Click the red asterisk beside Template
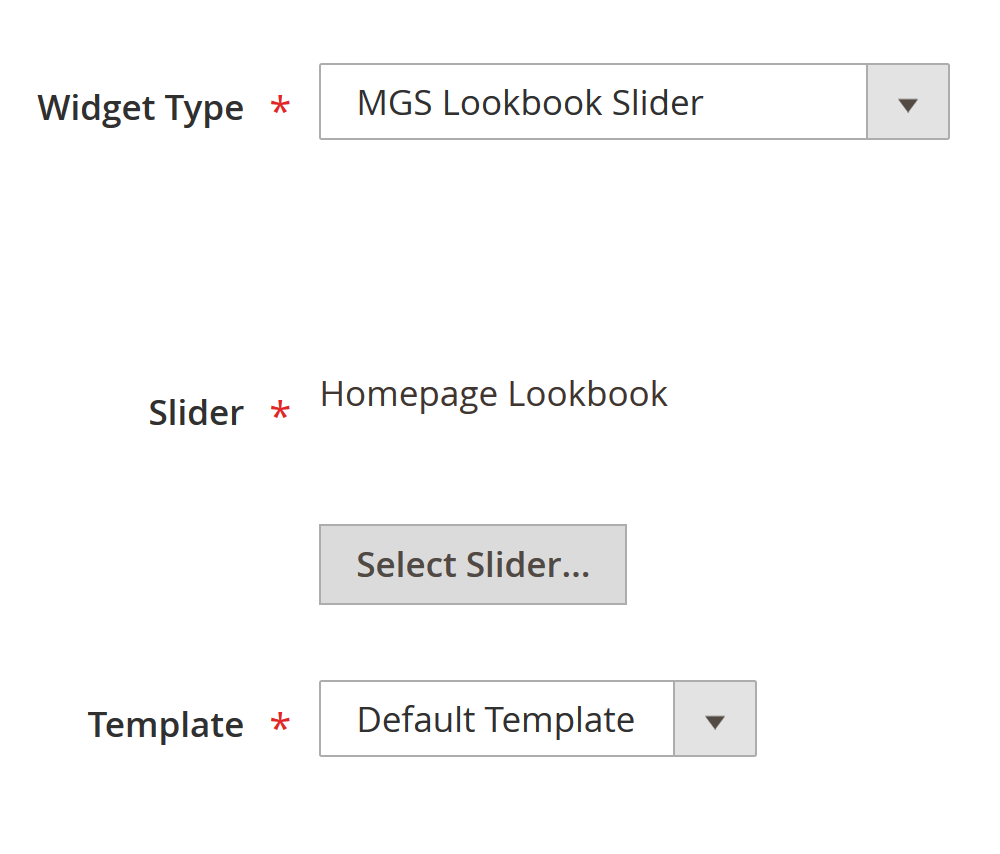Screen dimensions: 1000x854 point(281,724)
